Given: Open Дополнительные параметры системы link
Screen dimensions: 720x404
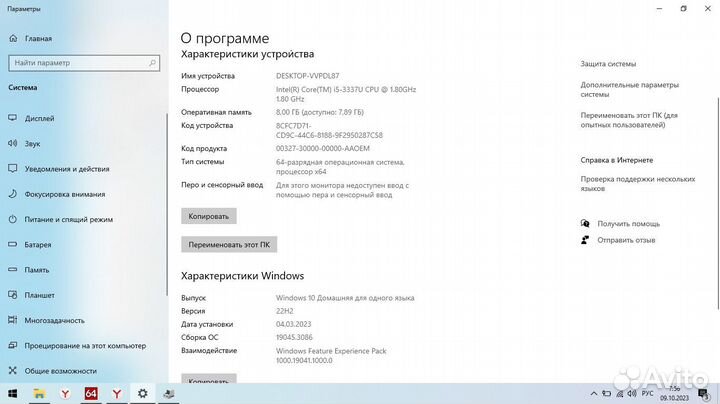Looking at the screenshot, I should click(630, 90).
